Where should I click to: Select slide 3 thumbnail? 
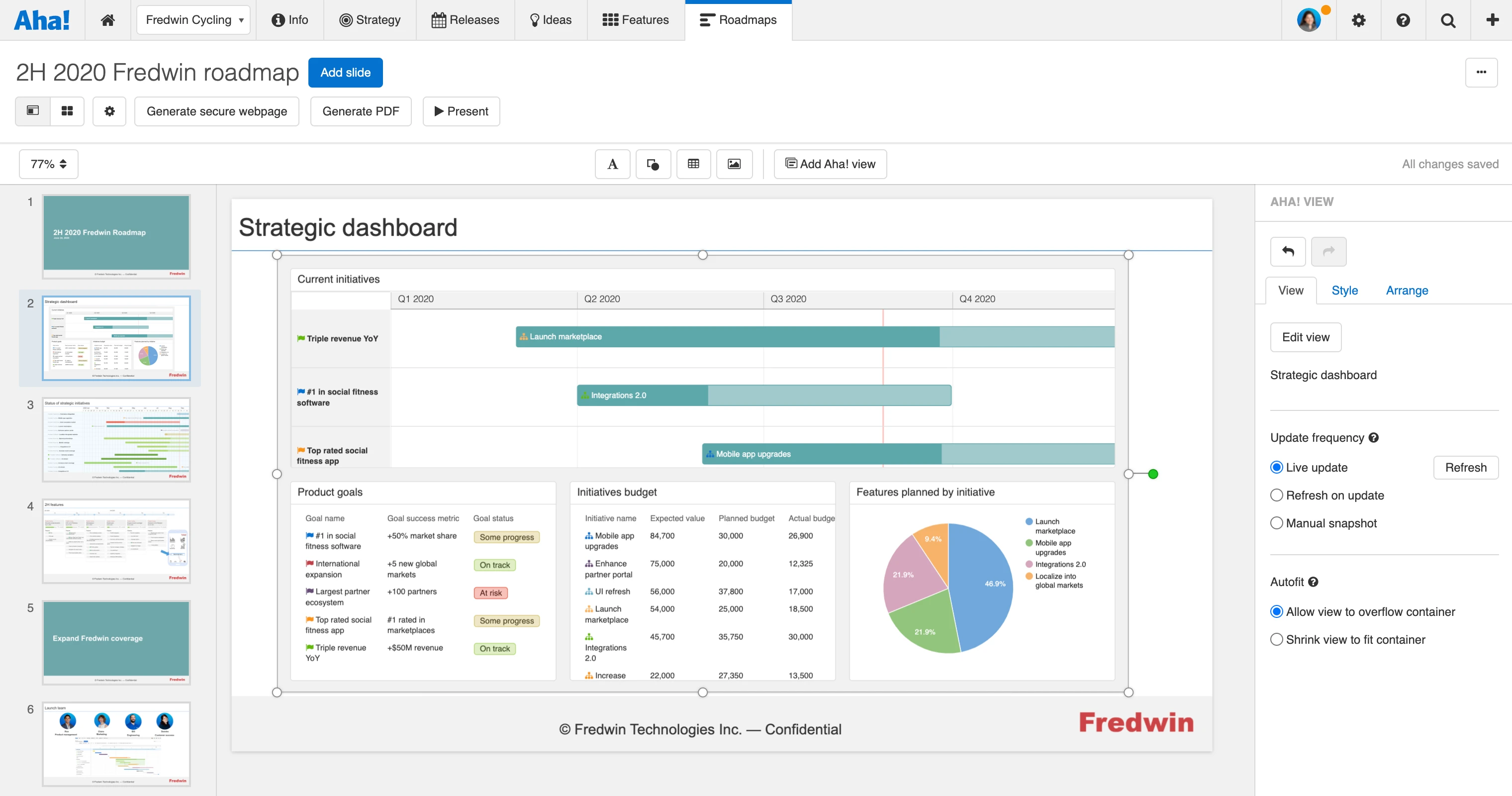(116, 440)
